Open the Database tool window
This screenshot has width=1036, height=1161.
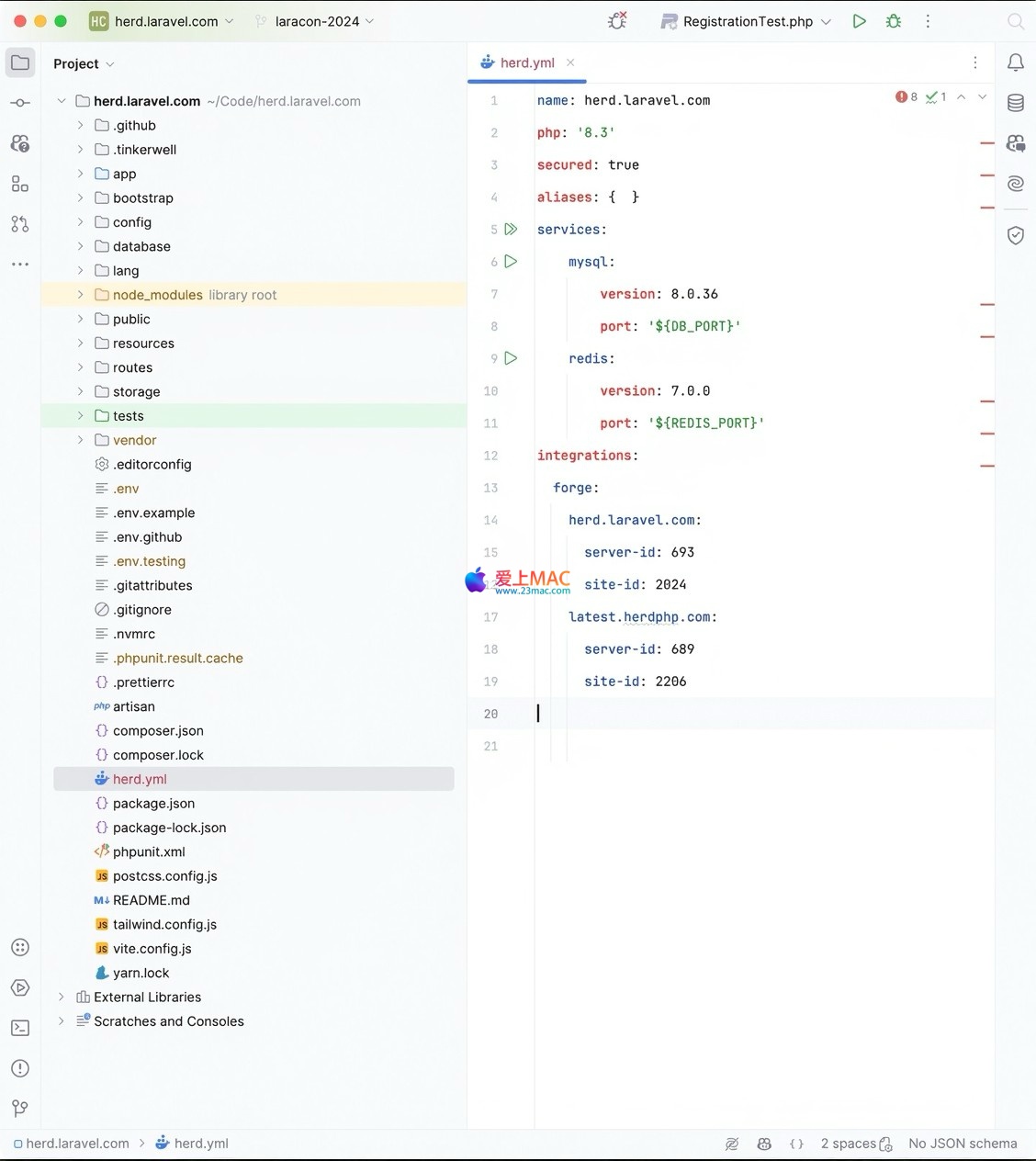click(x=1016, y=103)
